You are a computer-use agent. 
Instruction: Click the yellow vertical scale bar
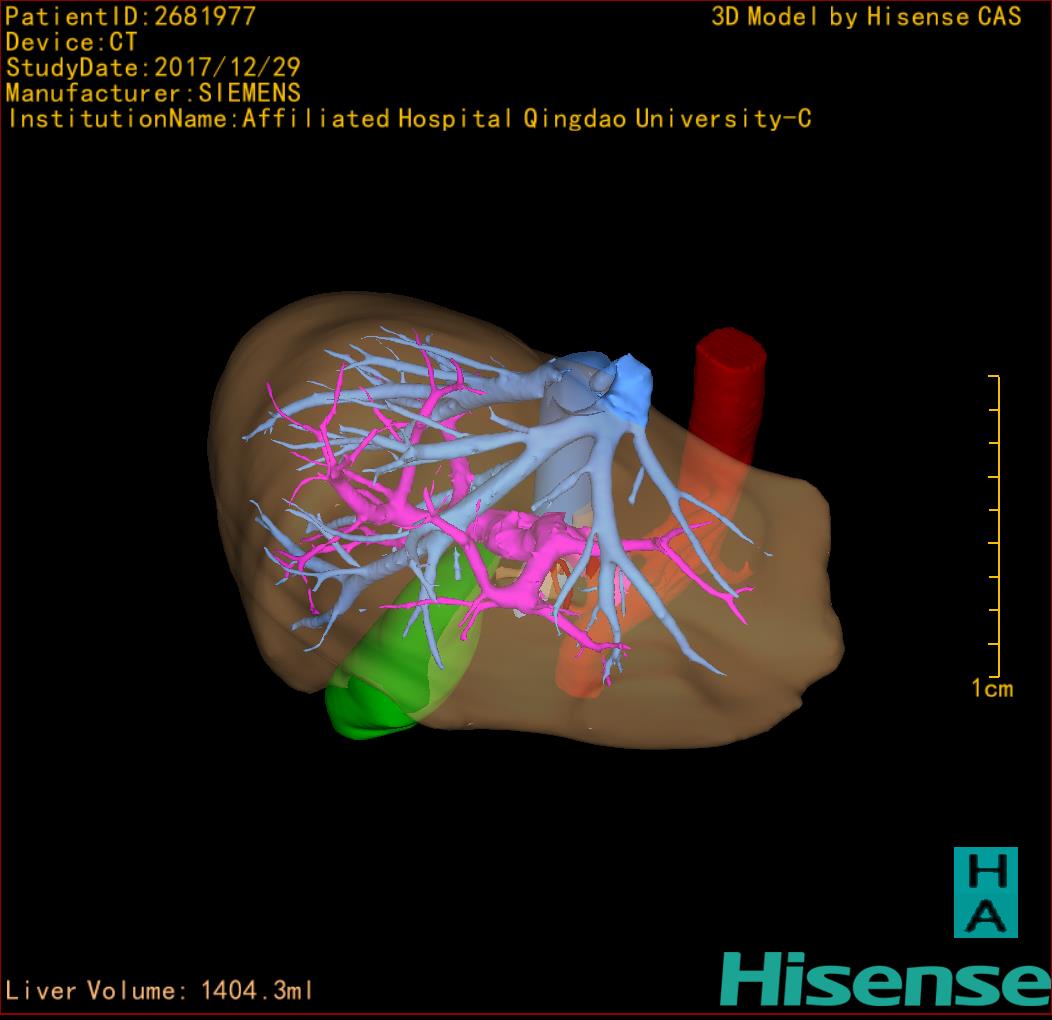pos(997,525)
